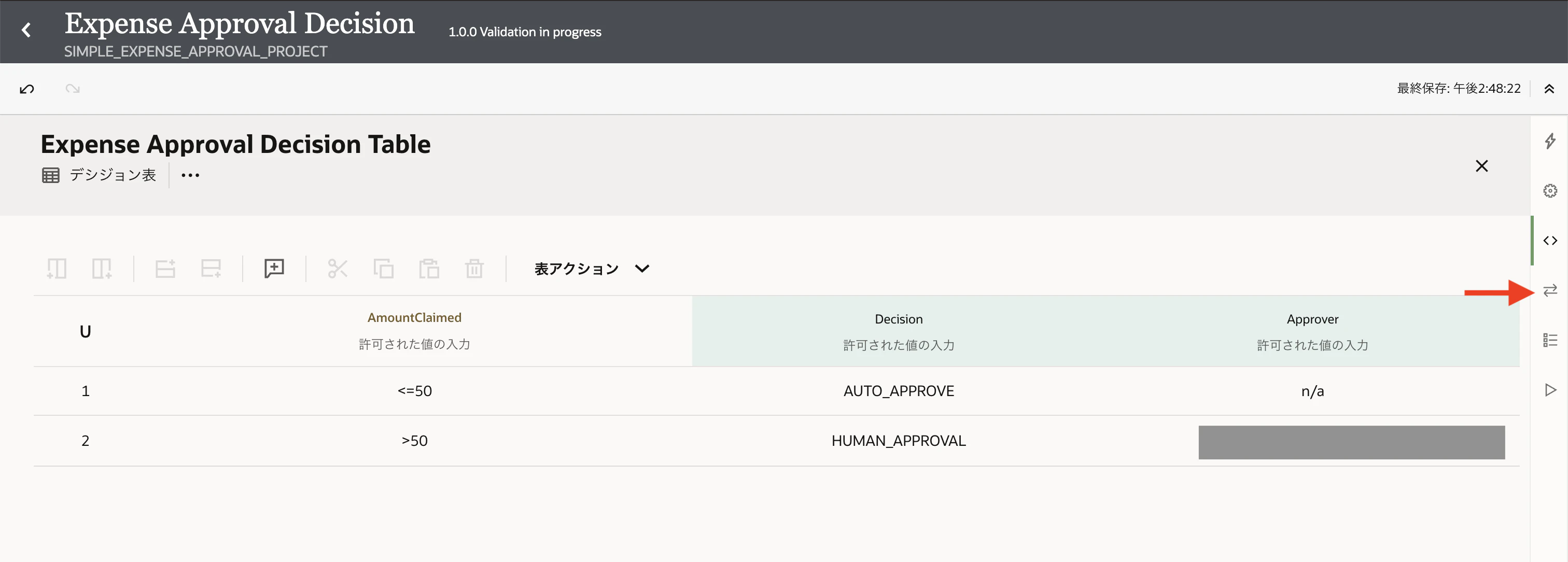Collapse the toolbar with double chevron
This screenshot has width=1568, height=562.
coord(1549,89)
